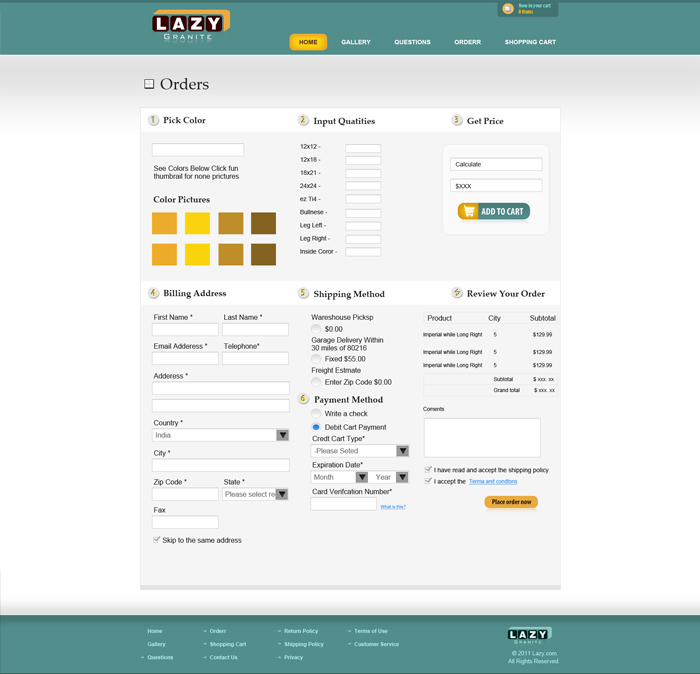700x674 pixels.
Task: Select Warehouse Pickup $0.00 radio
Action: point(316,329)
